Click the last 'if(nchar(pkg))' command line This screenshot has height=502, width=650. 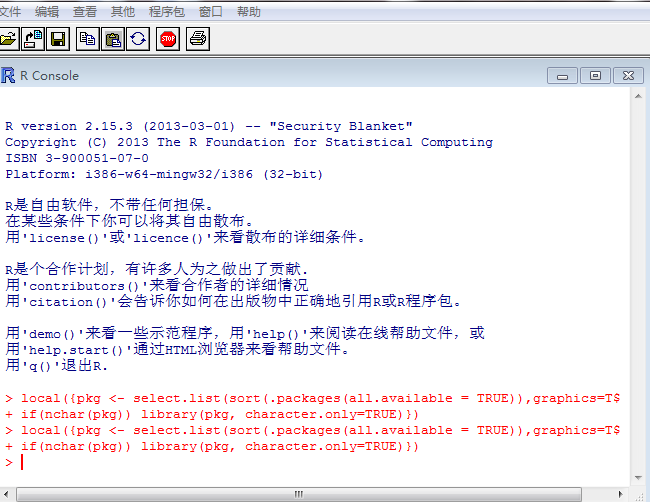coord(212,446)
